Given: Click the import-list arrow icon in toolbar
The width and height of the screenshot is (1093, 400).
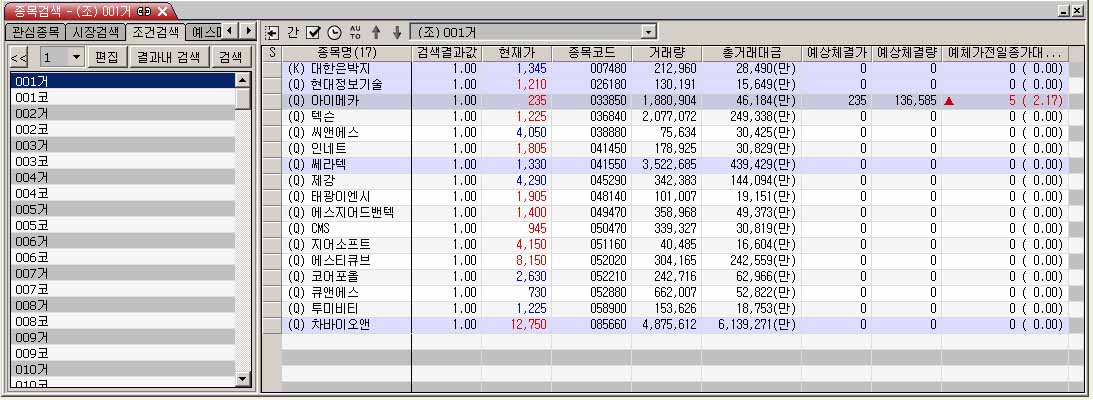Looking at the screenshot, I should 272,33.
